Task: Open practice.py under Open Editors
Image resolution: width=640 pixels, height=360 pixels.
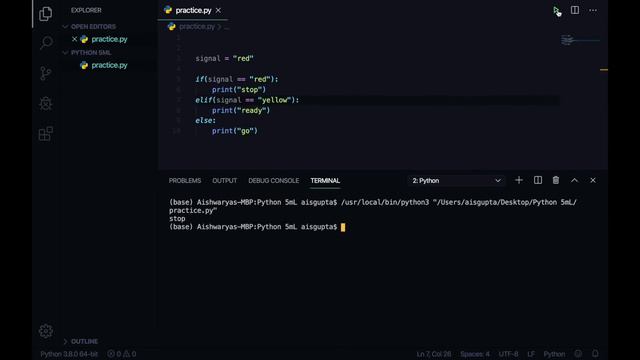Action: [x=109, y=39]
